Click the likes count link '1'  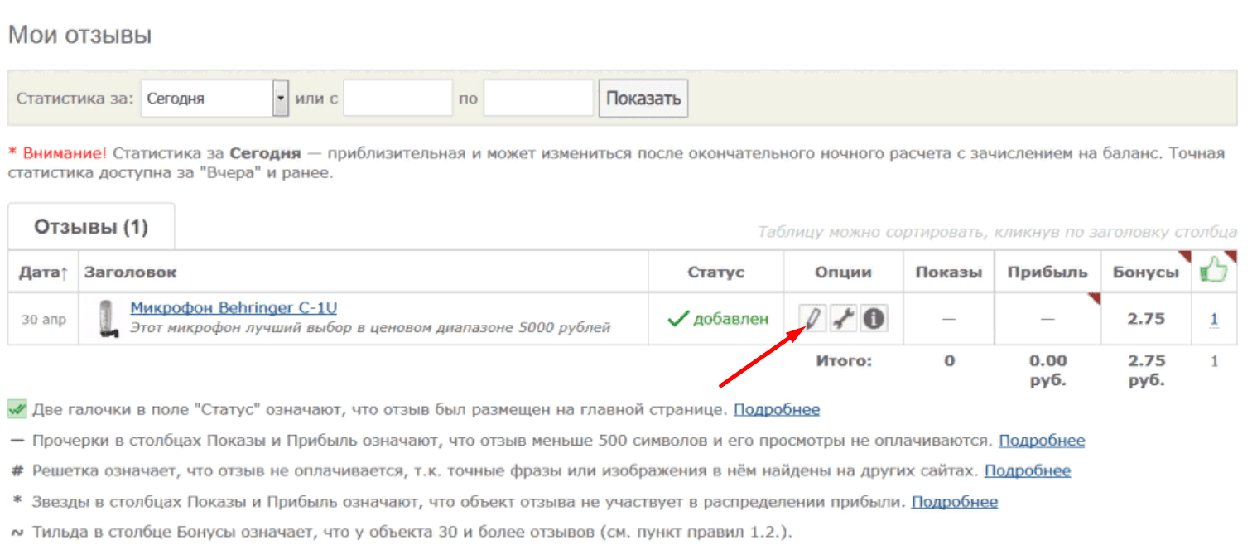[1214, 319]
